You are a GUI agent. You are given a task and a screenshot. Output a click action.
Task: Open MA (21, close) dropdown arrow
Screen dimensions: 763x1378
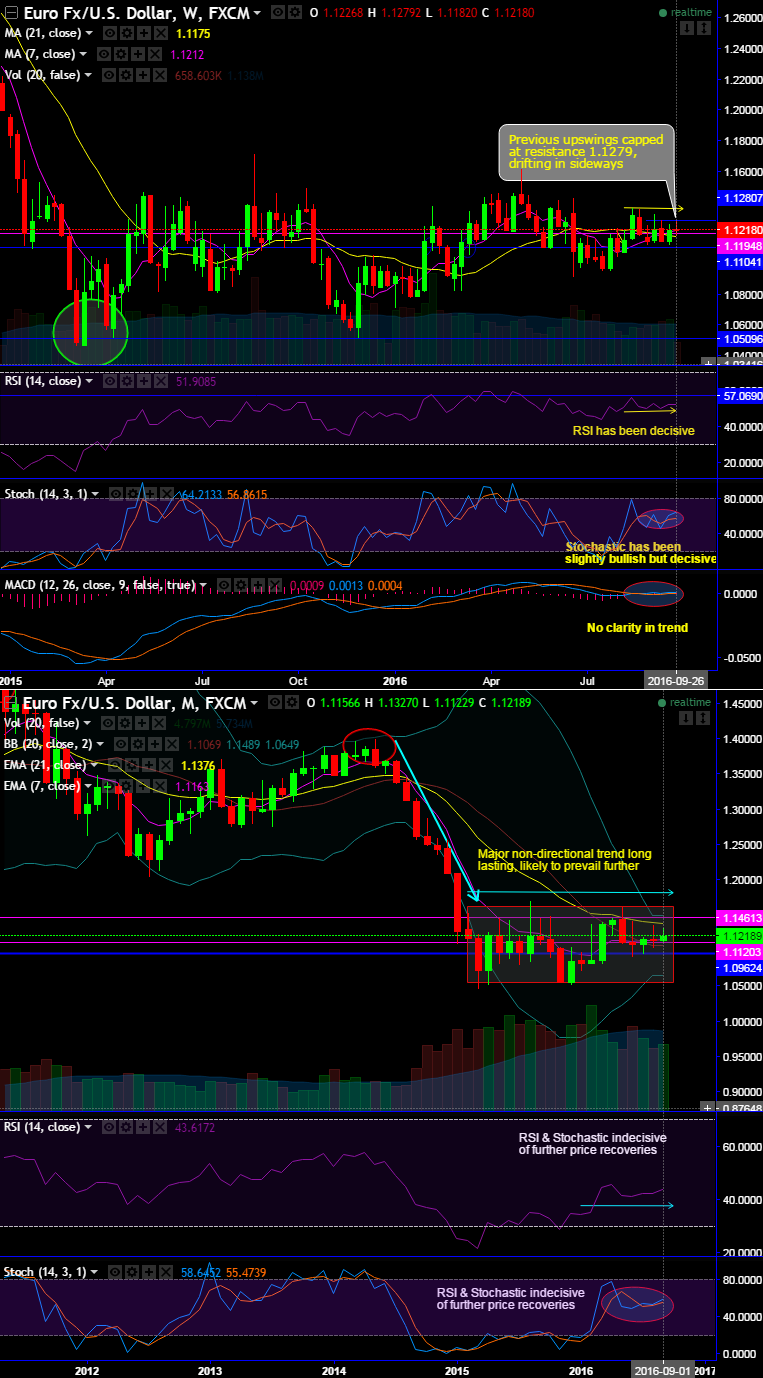pos(89,33)
